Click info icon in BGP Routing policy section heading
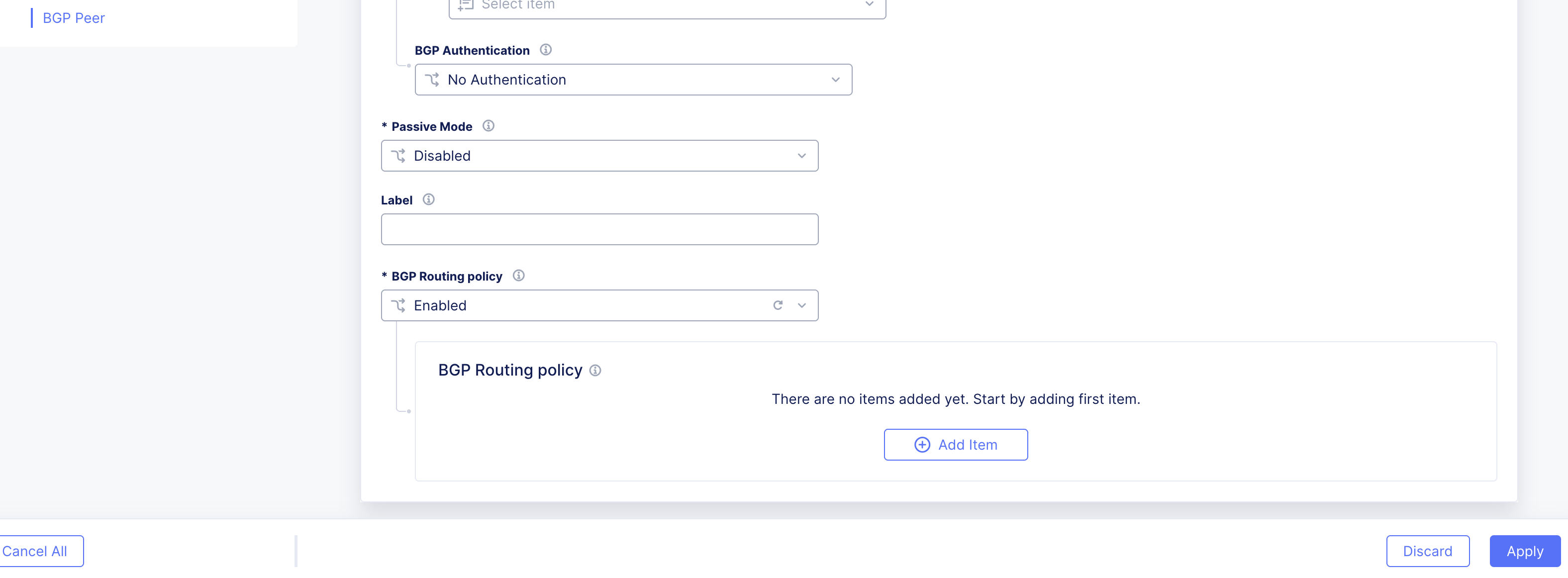 tap(595, 371)
